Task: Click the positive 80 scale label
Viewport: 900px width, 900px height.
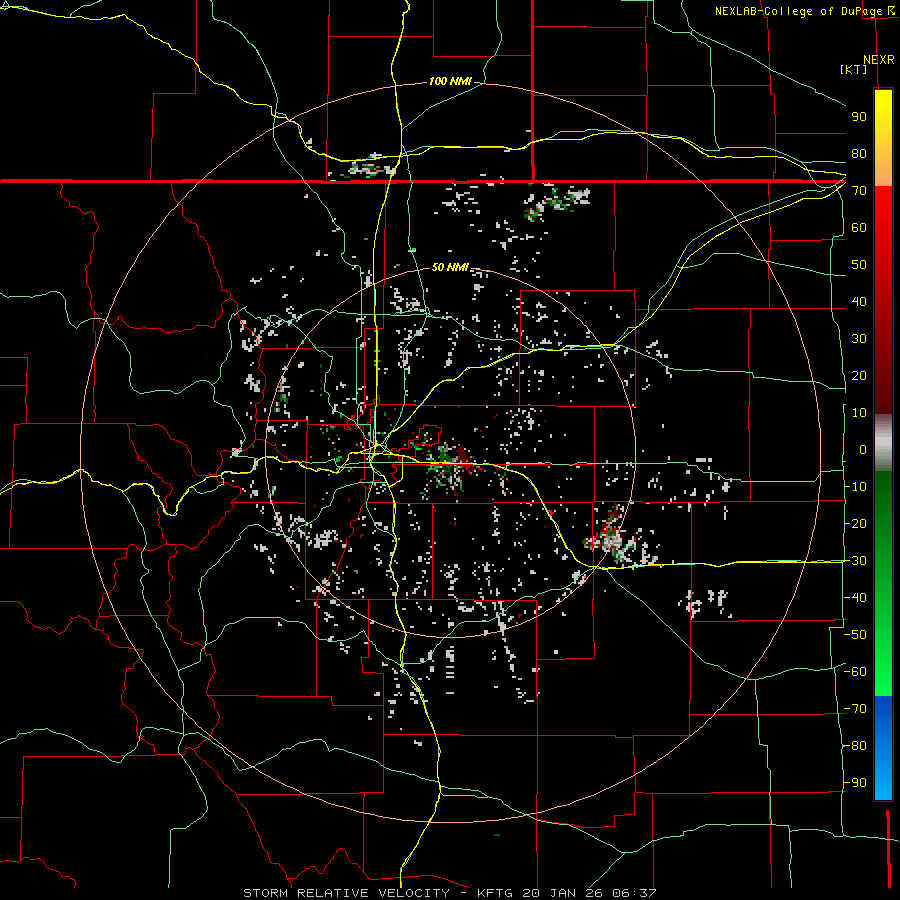Action: (x=859, y=154)
